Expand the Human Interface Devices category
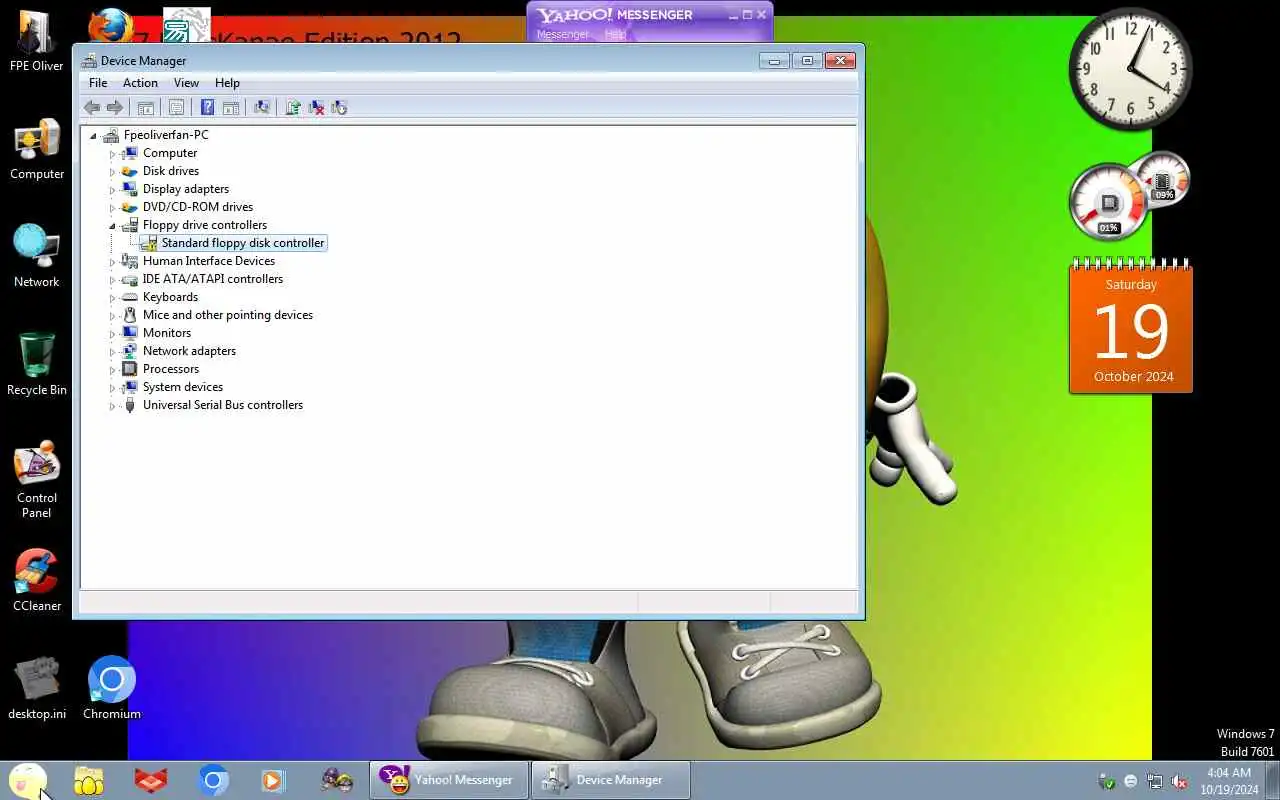The width and height of the screenshot is (1280, 800). tap(113, 262)
